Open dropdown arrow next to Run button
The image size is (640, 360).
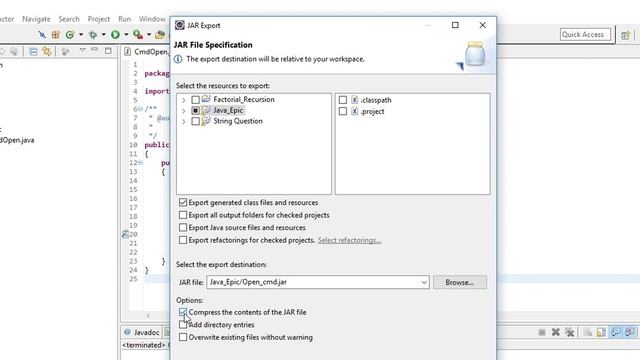point(126,34)
